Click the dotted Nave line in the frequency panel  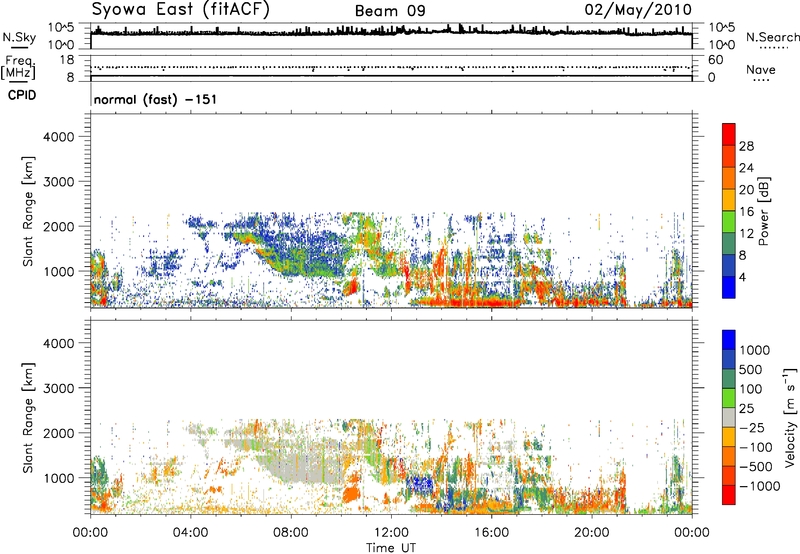pyautogui.click(x=391, y=67)
